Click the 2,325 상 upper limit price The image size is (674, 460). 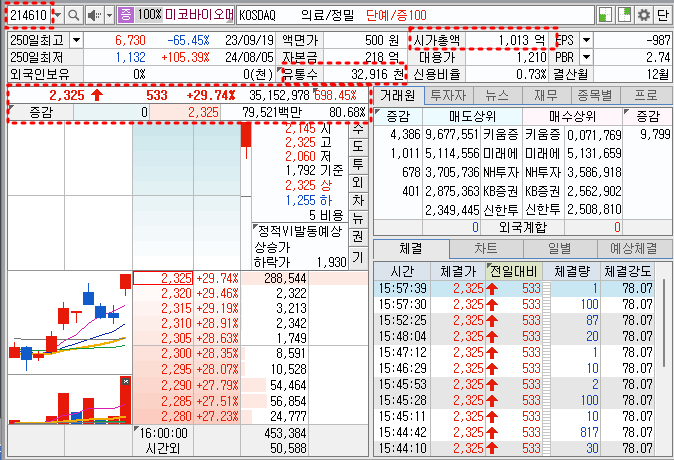(x=309, y=185)
